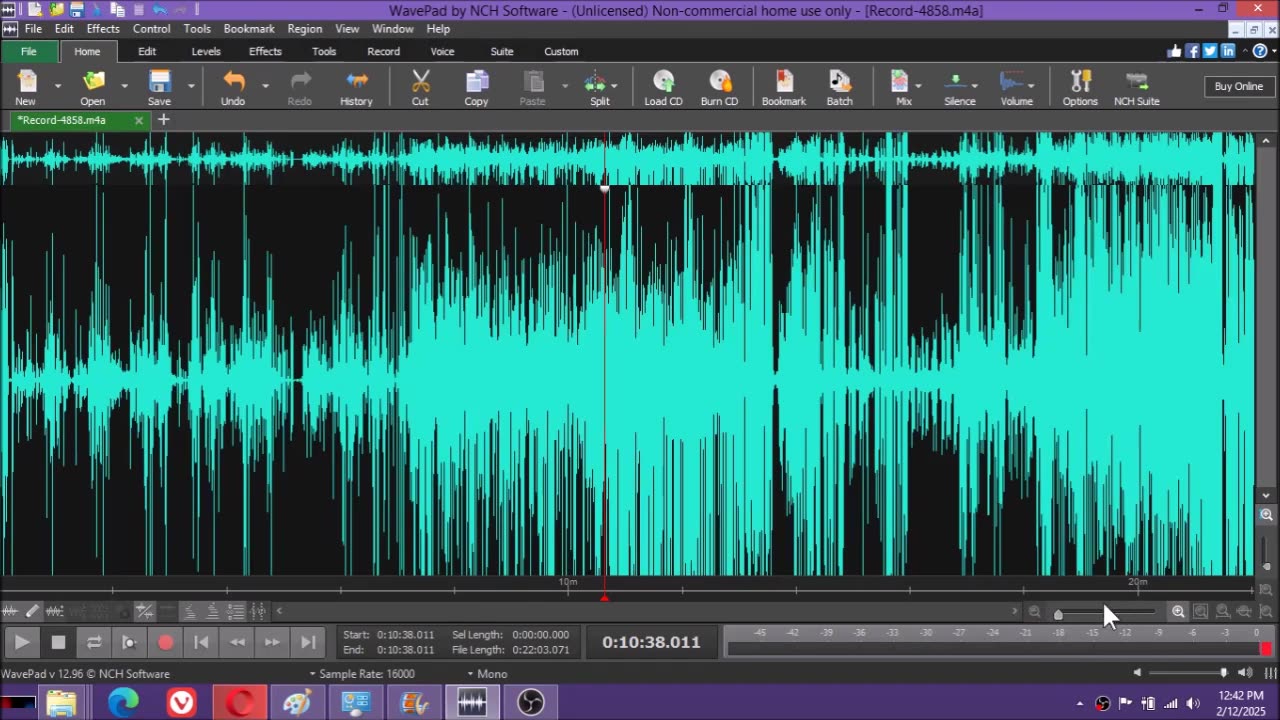This screenshot has width=1280, height=720.
Task: Open the NCH Suite
Action: click(1137, 87)
